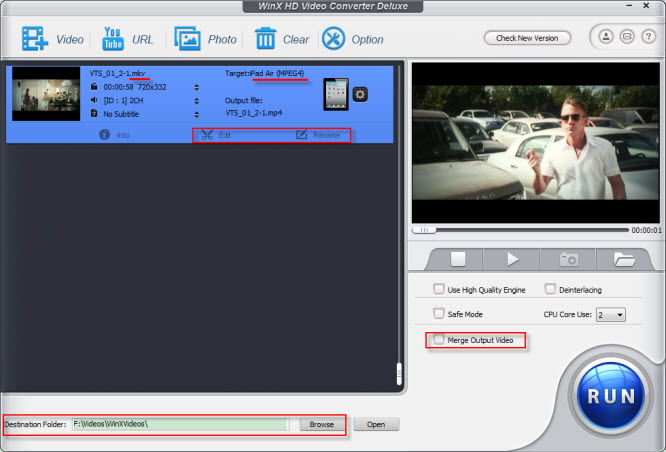
Task: Click the preview video frame
Action: click(x=536, y=143)
